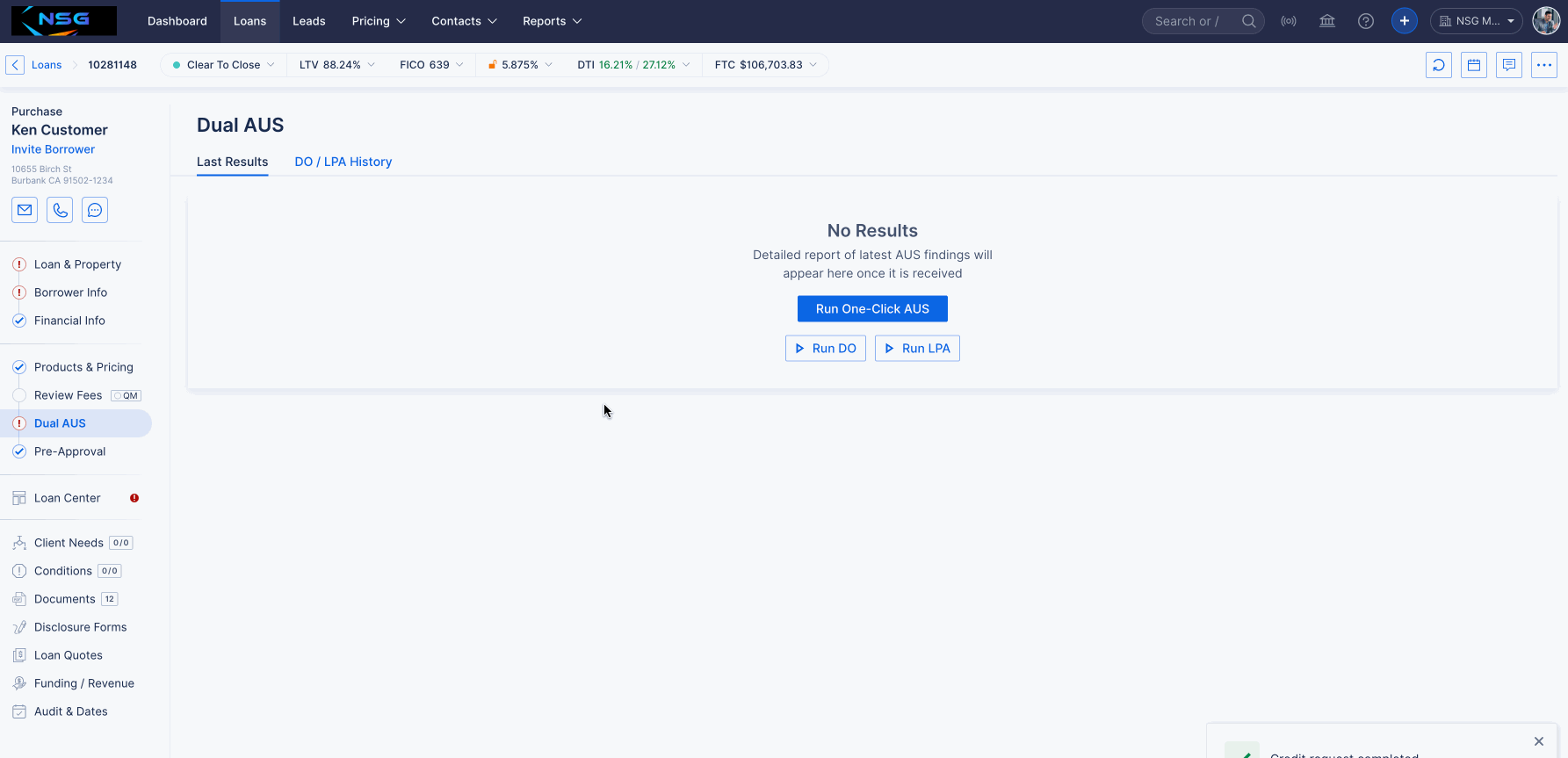Open the help question mark icon
The height and width of the screenshot is (758, 1568).
(x=1366, y=21)
